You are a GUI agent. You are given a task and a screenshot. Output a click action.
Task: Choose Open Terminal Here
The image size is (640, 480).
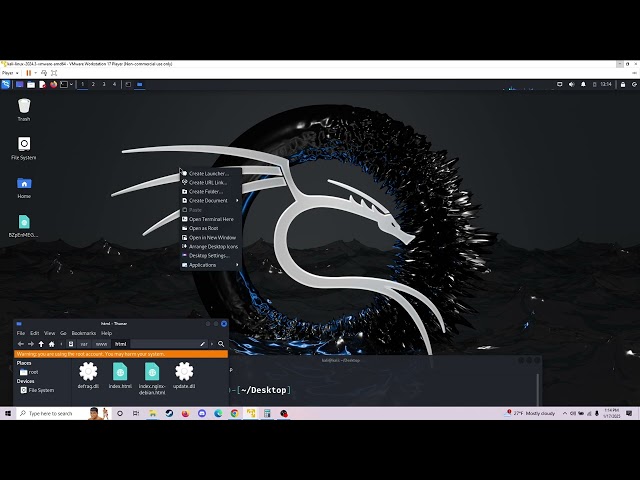click(x=211, y=219)
